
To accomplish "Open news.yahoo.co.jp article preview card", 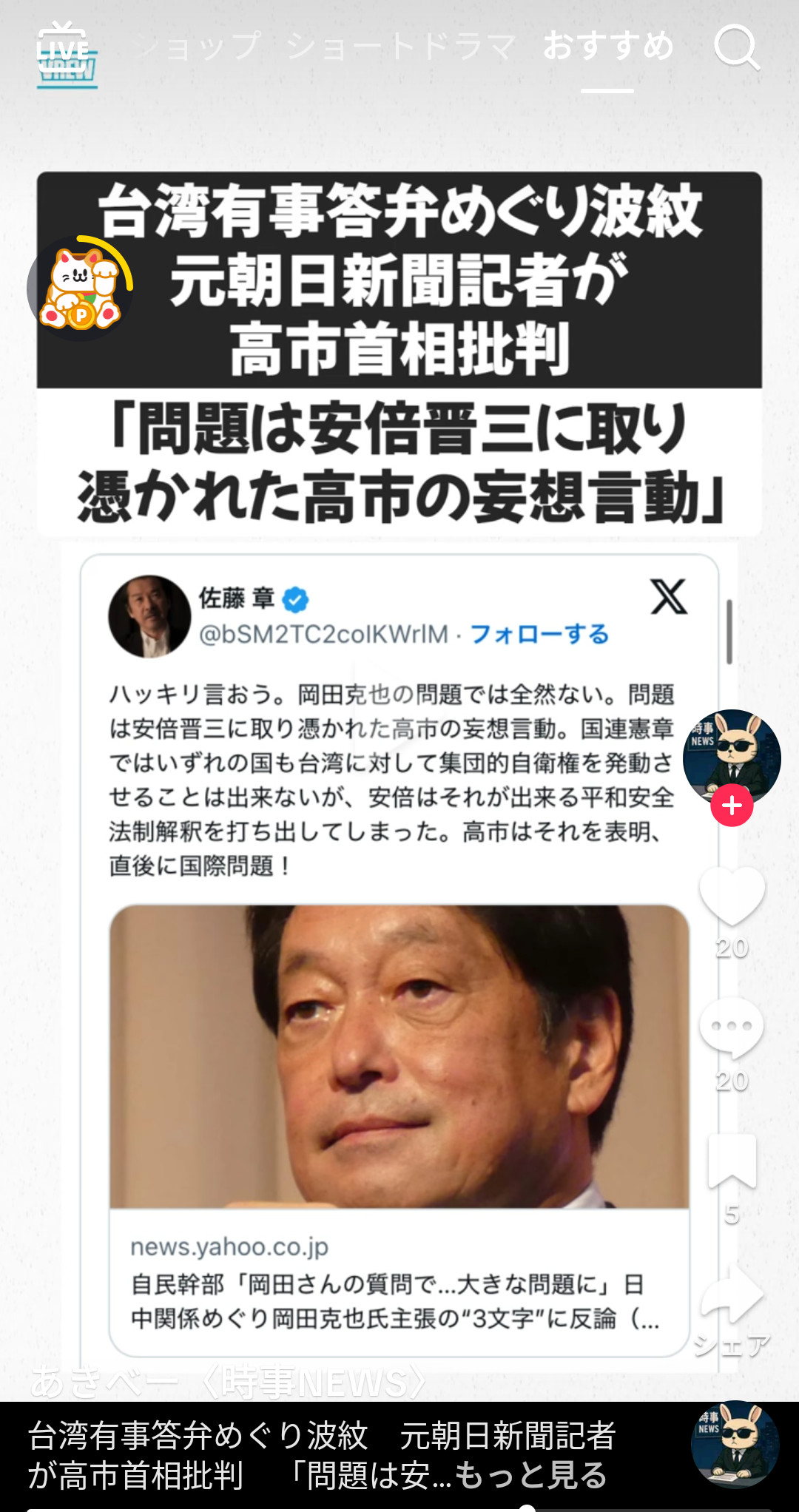I will tap(399, 1130).
